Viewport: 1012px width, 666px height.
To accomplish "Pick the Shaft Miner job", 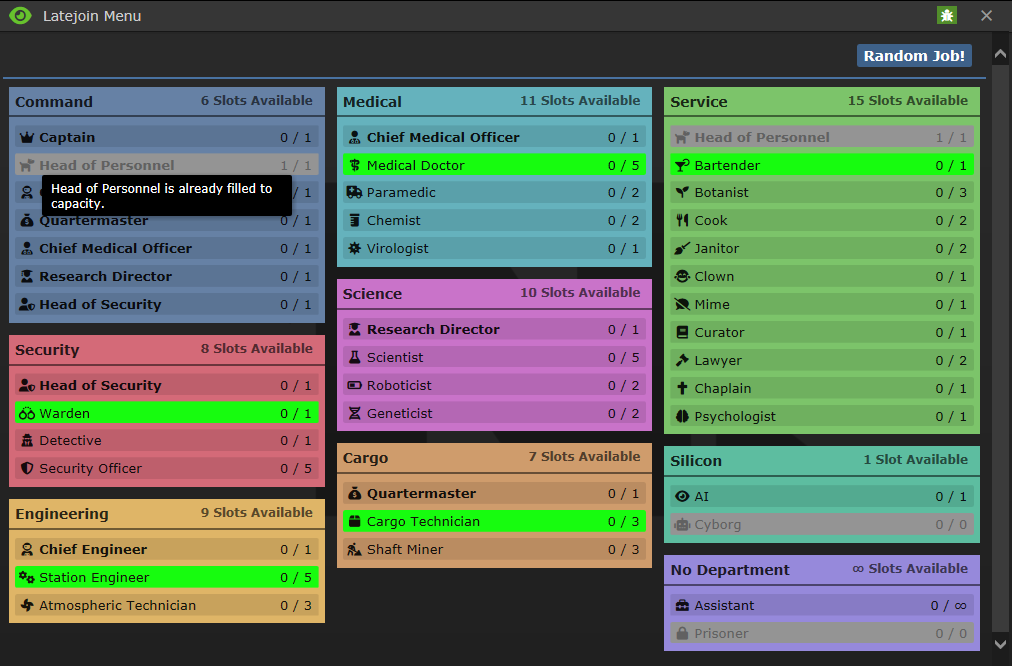I will [494, 550].
